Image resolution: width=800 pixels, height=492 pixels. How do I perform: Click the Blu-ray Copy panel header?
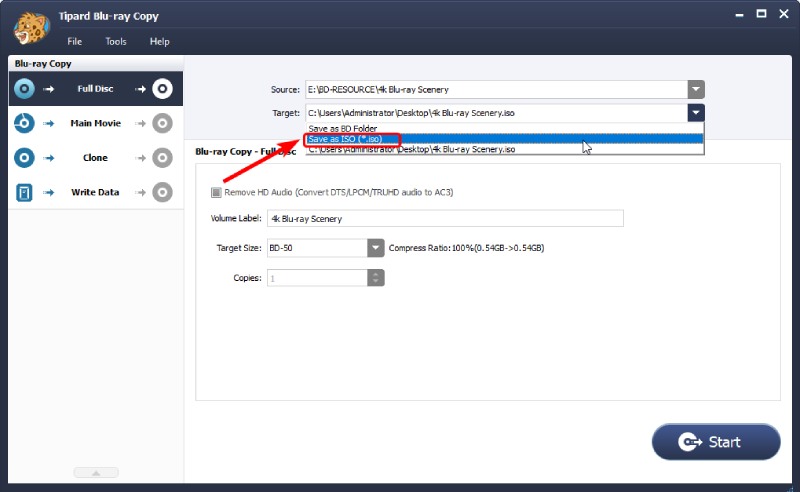point(96,64)
